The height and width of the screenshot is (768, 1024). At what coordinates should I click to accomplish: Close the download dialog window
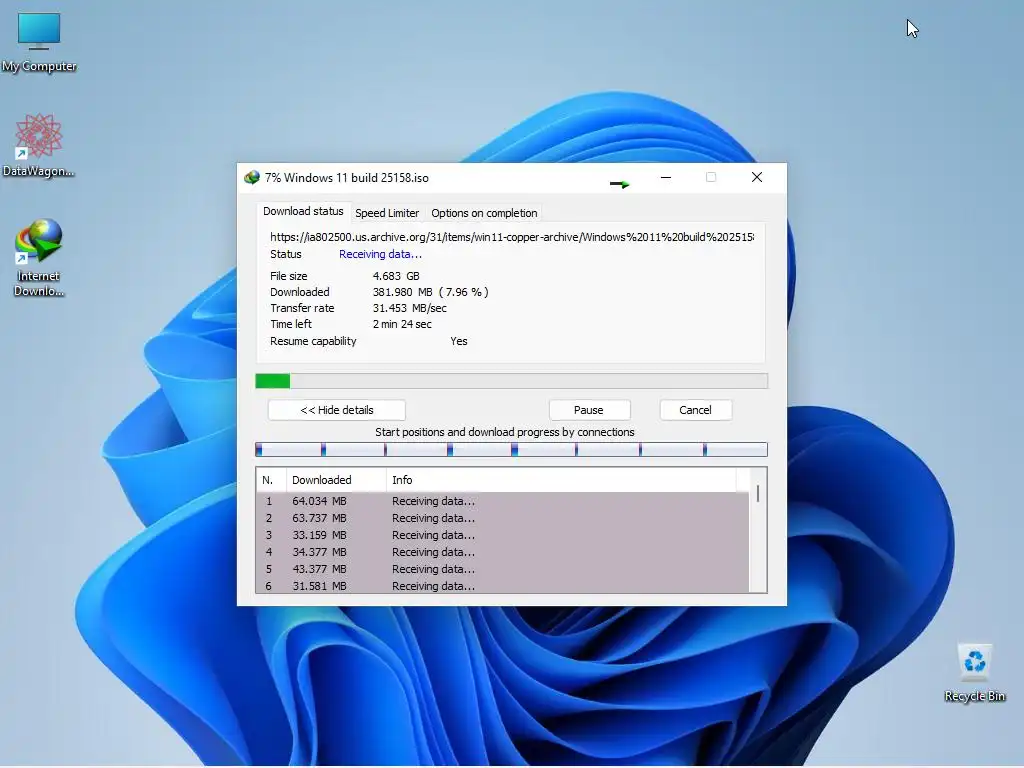tap(757, 178)
